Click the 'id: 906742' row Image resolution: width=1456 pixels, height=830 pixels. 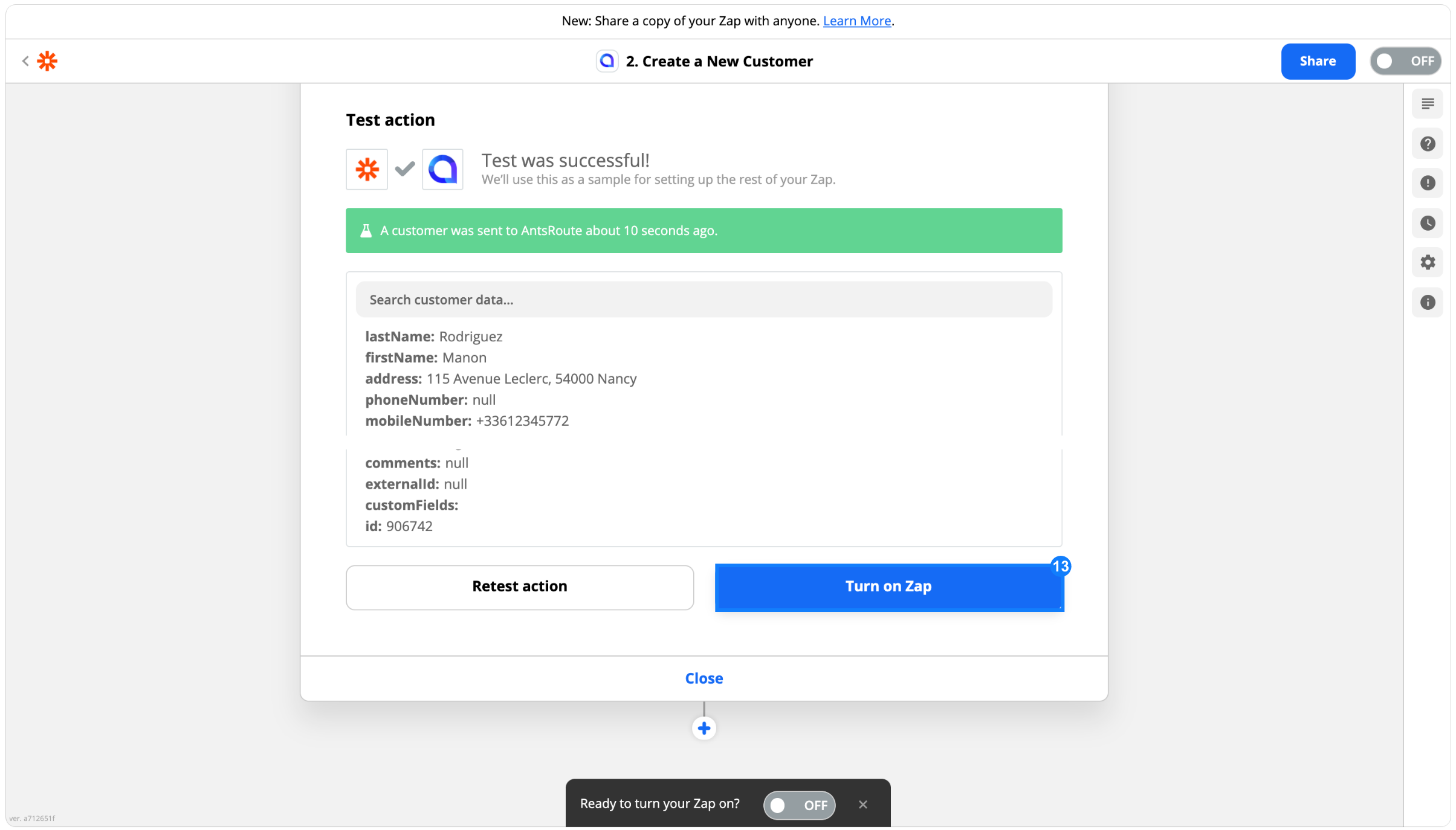(x=398, y=526)
